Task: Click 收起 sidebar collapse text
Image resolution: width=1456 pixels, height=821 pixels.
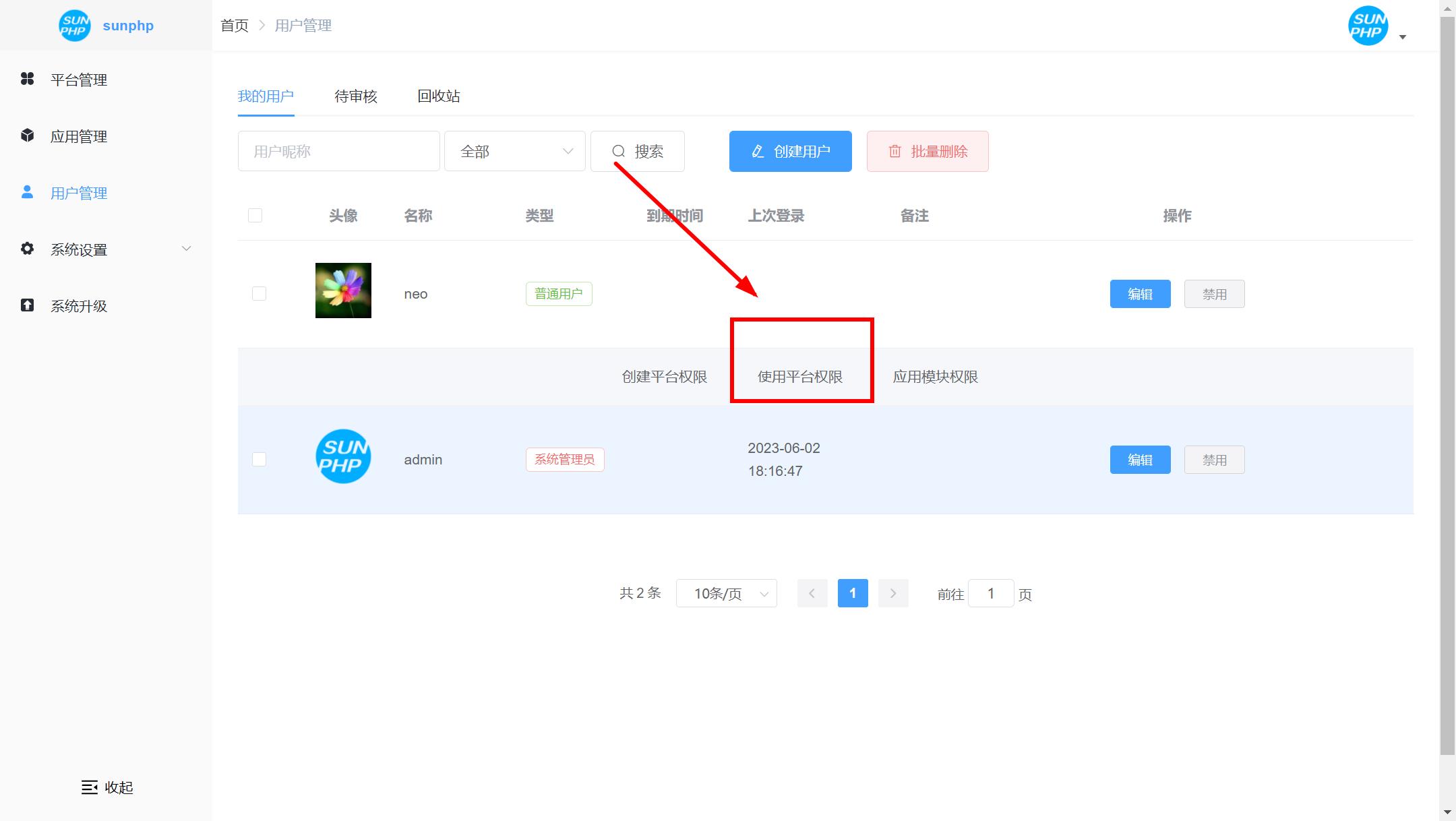Action: [x=119, y=787]
